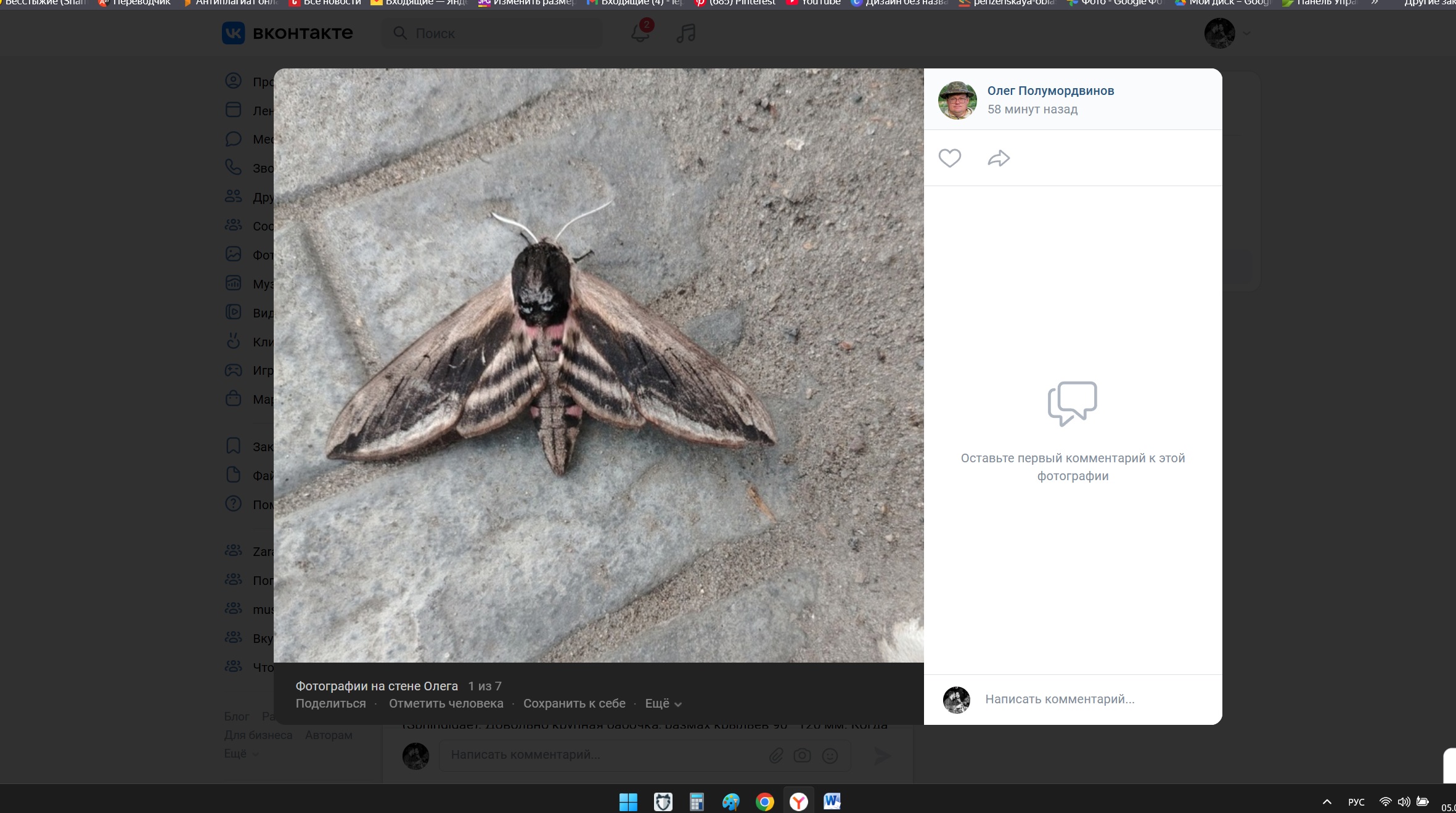Click the Windows Start button
Image resolution: width=1456 pixels, height=813 pixels.
(628, 801)
